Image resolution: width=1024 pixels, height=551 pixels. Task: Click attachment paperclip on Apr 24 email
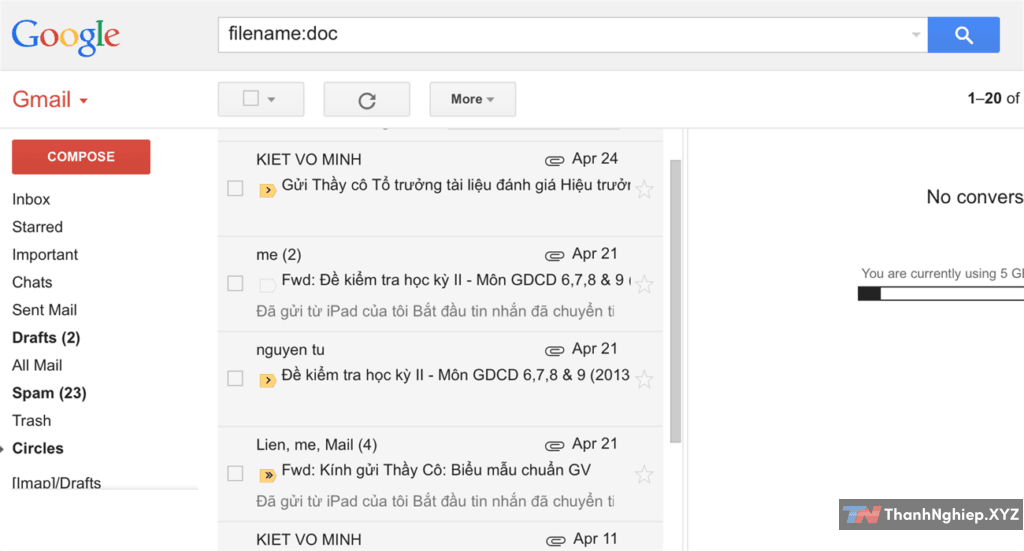554,160
